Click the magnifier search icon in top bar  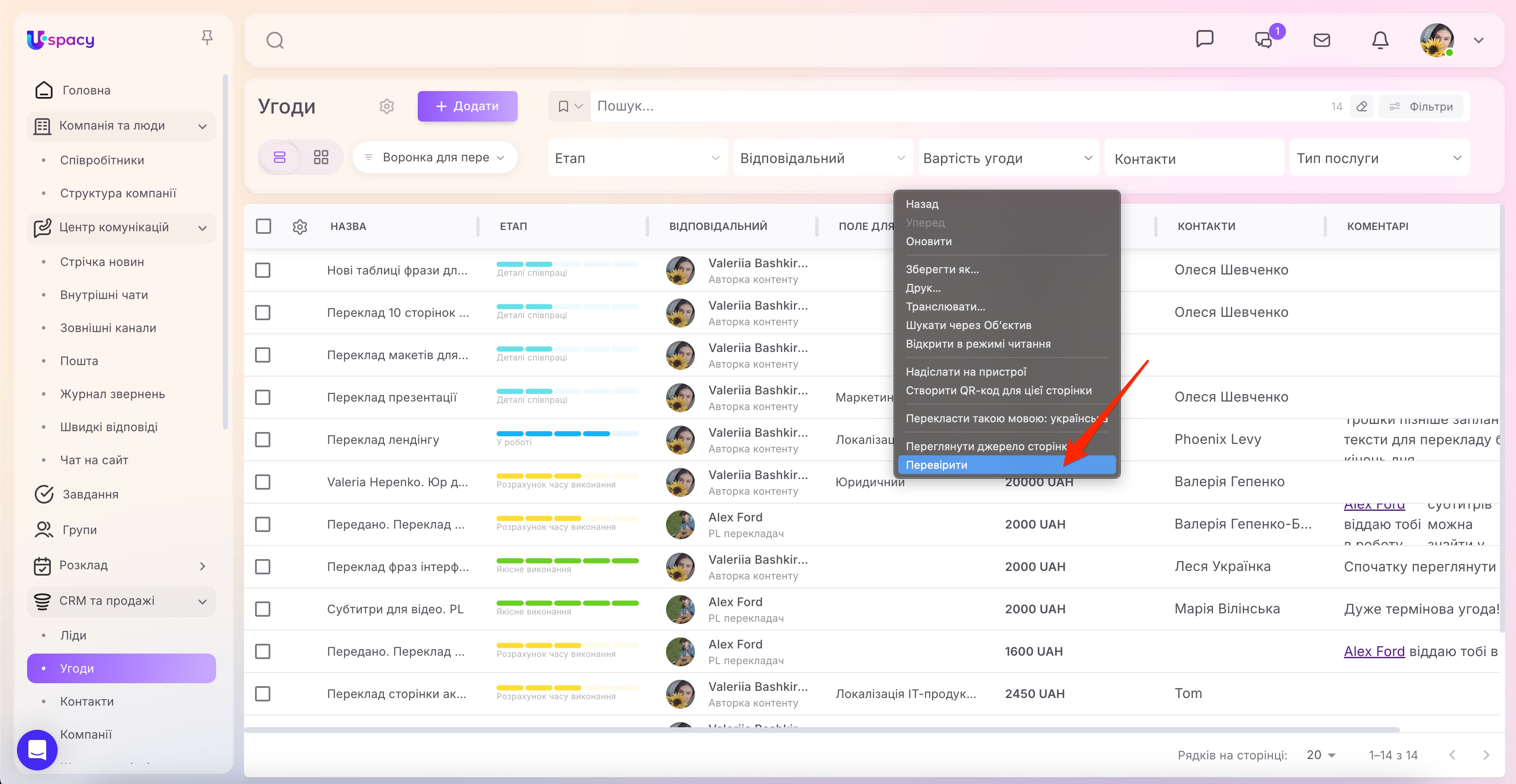[275, 41]
